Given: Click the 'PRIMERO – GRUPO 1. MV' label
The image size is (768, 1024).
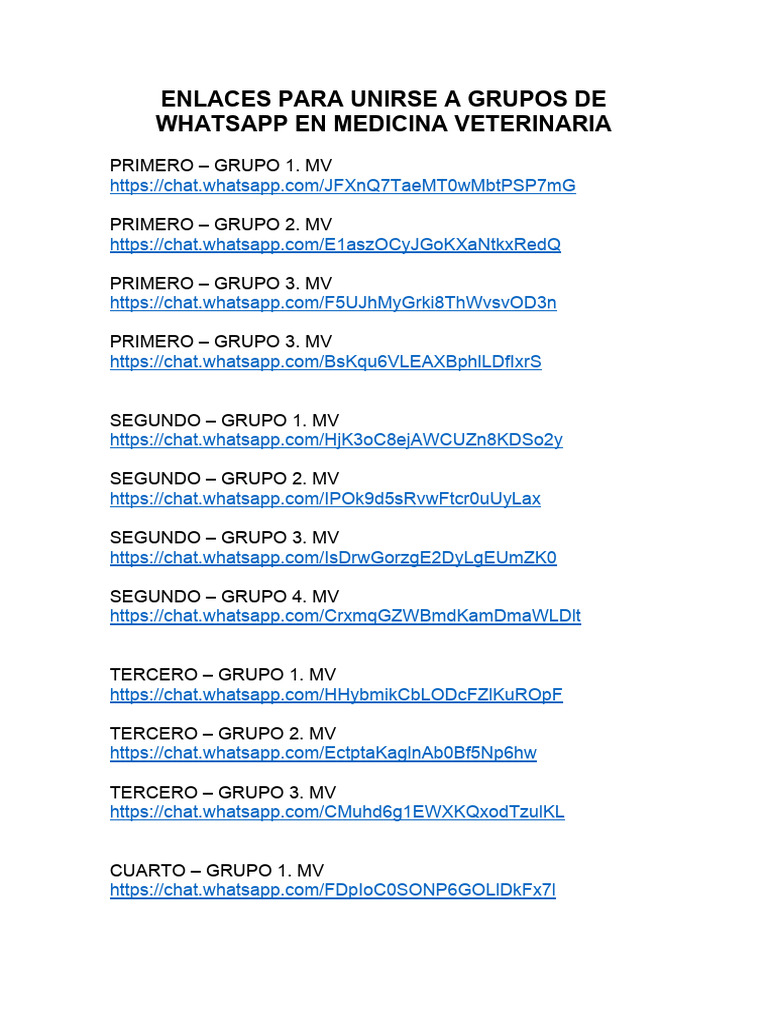Looking at the screenshot, I should tap(221, 165).
